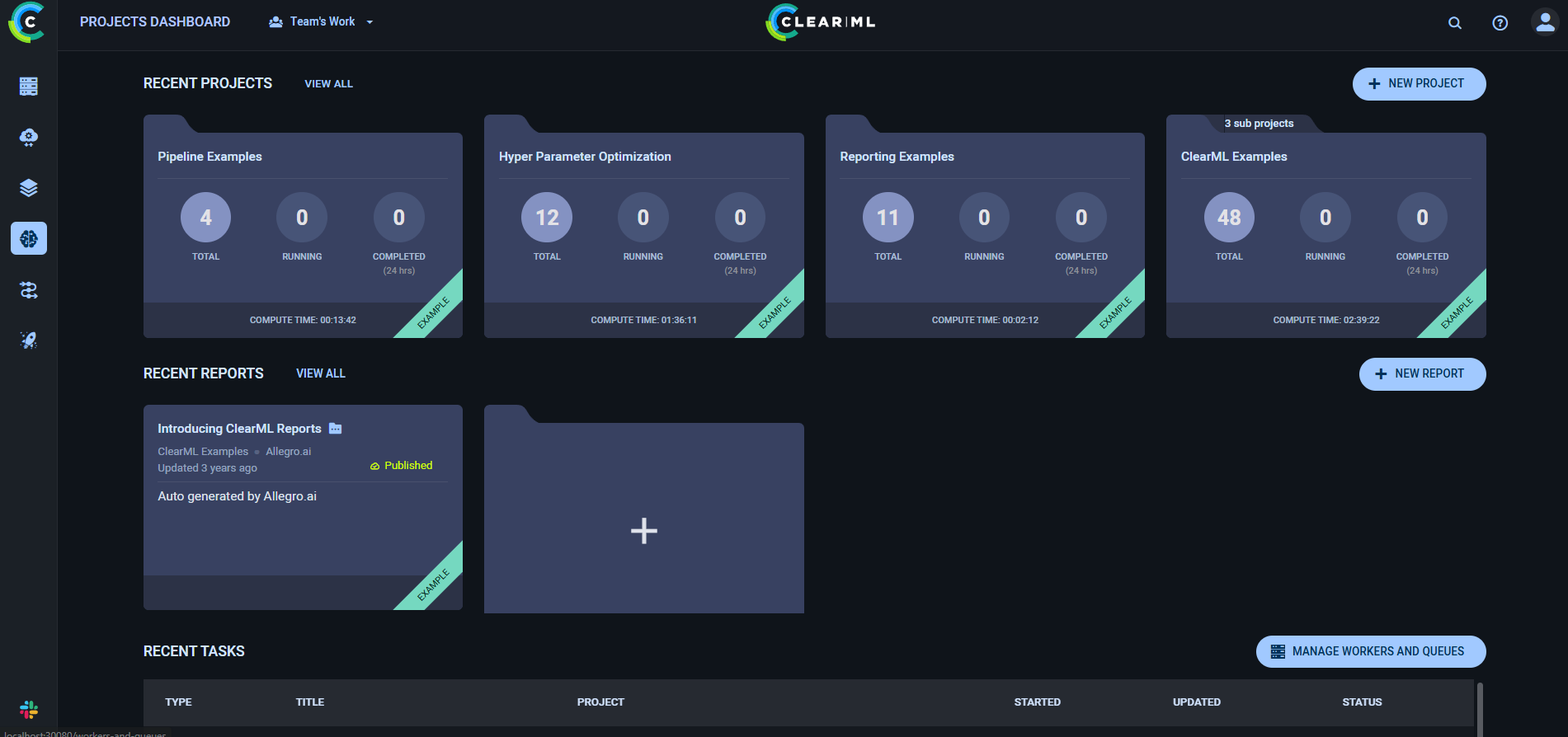Select the Projects brain sidebar icon

(29, 239)
